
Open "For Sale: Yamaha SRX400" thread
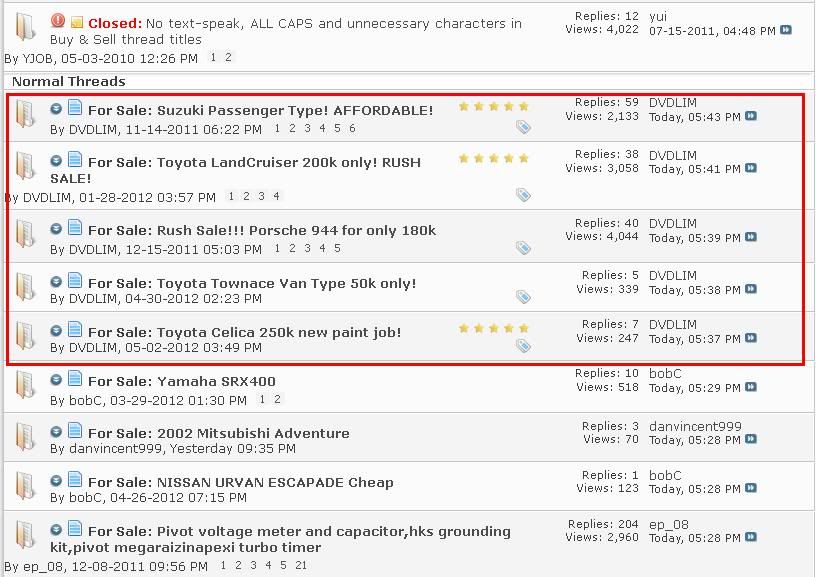click(x=181, y=381)
